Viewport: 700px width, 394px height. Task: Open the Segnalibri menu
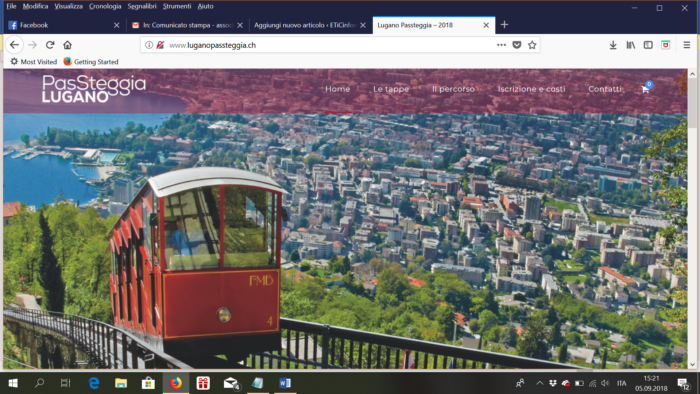142,6
